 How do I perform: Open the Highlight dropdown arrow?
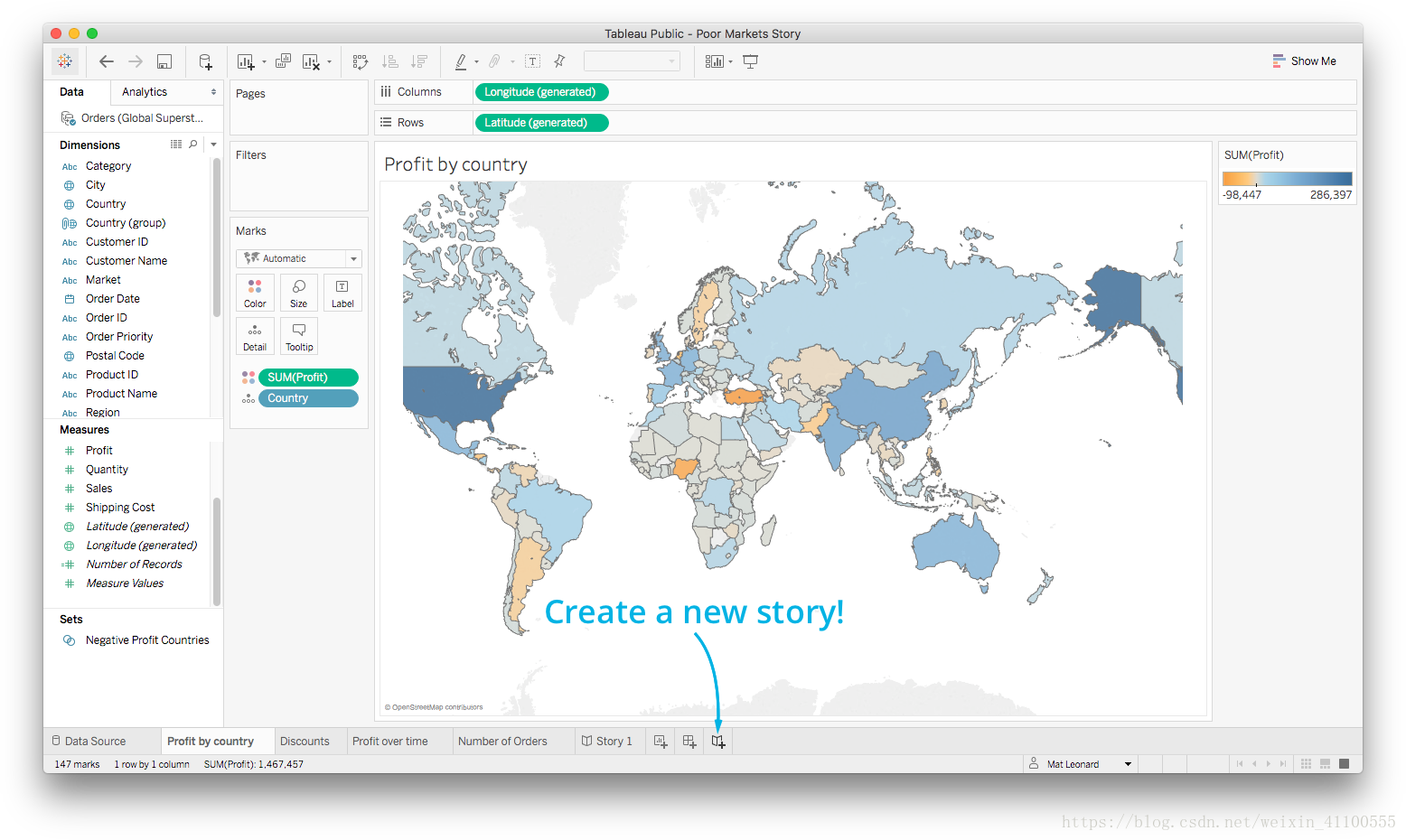[476, 62]
